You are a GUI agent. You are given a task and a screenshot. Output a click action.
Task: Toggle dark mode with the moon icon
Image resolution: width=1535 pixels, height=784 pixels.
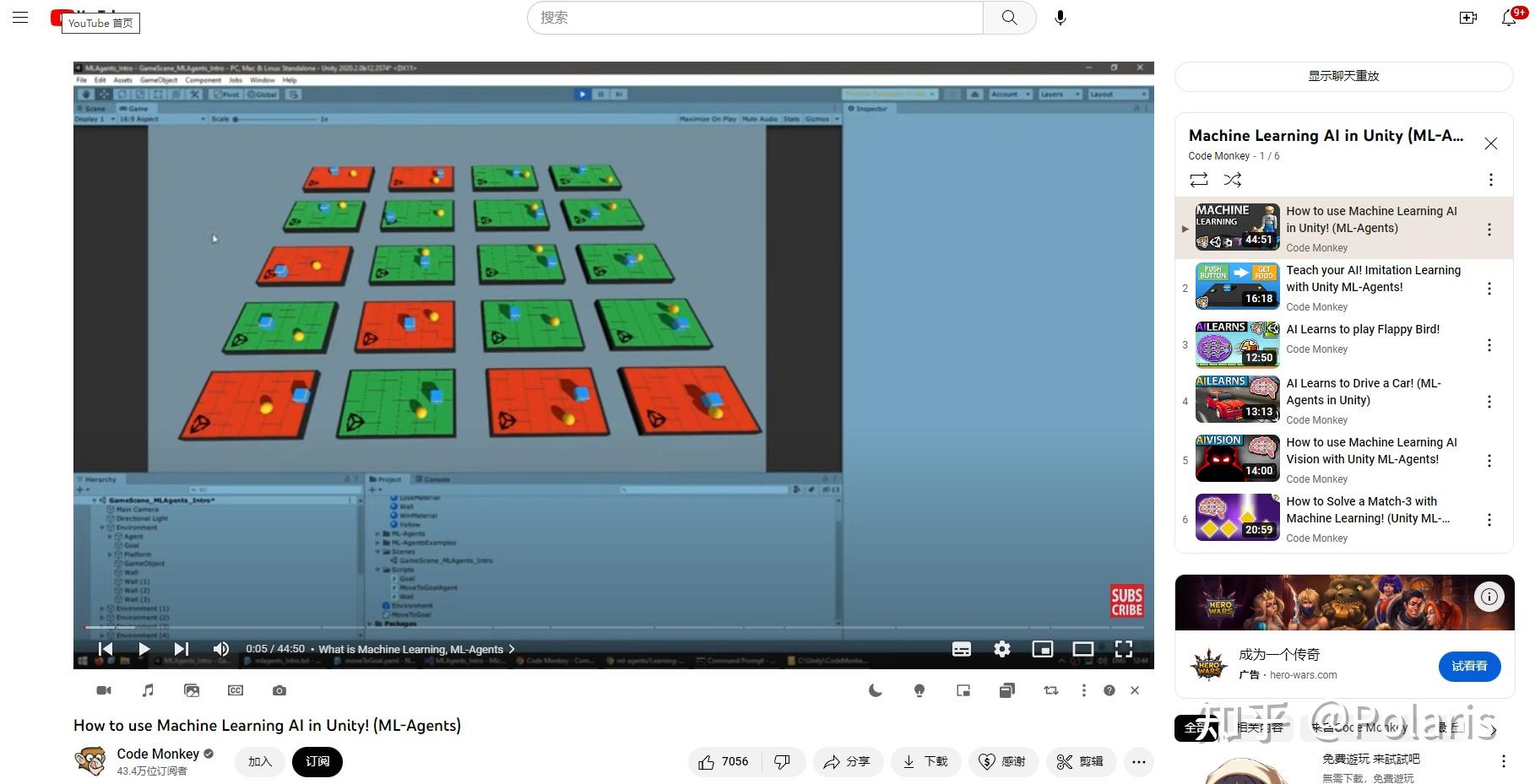(x=875, y=690)
